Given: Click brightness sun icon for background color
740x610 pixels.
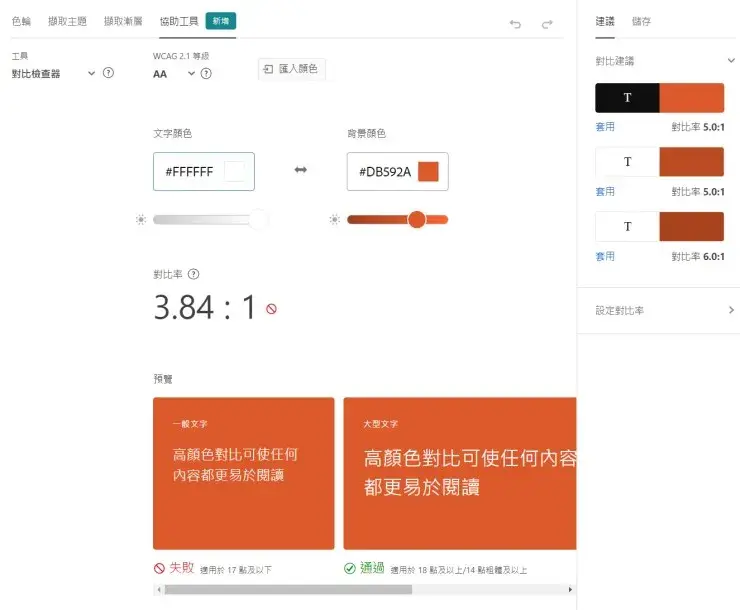Looking at the screenshot, I should [x=335, y=219].
